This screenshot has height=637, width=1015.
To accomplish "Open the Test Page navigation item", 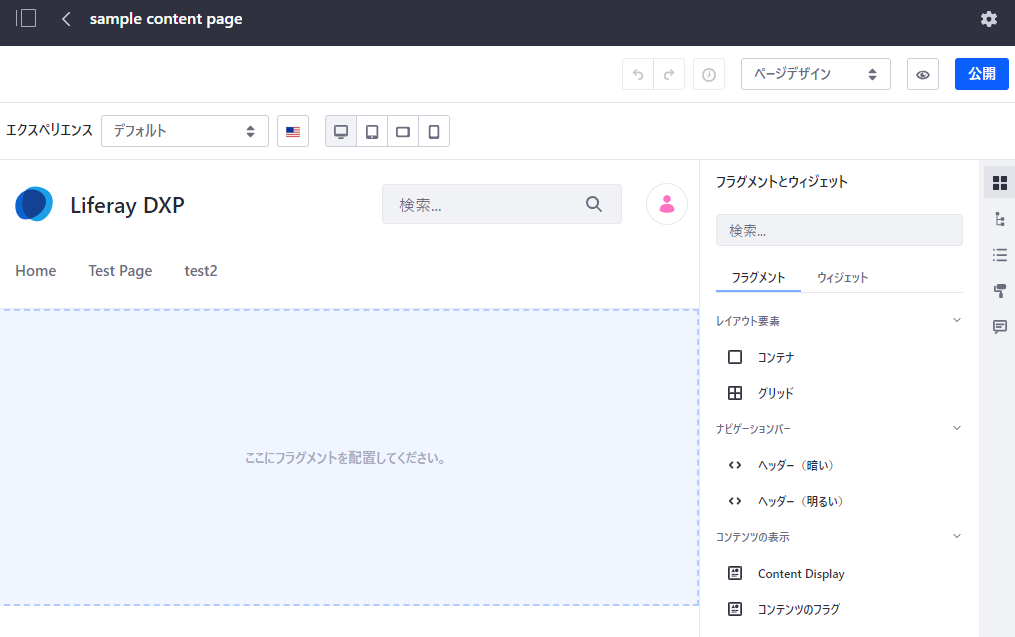I will [120, 271].
